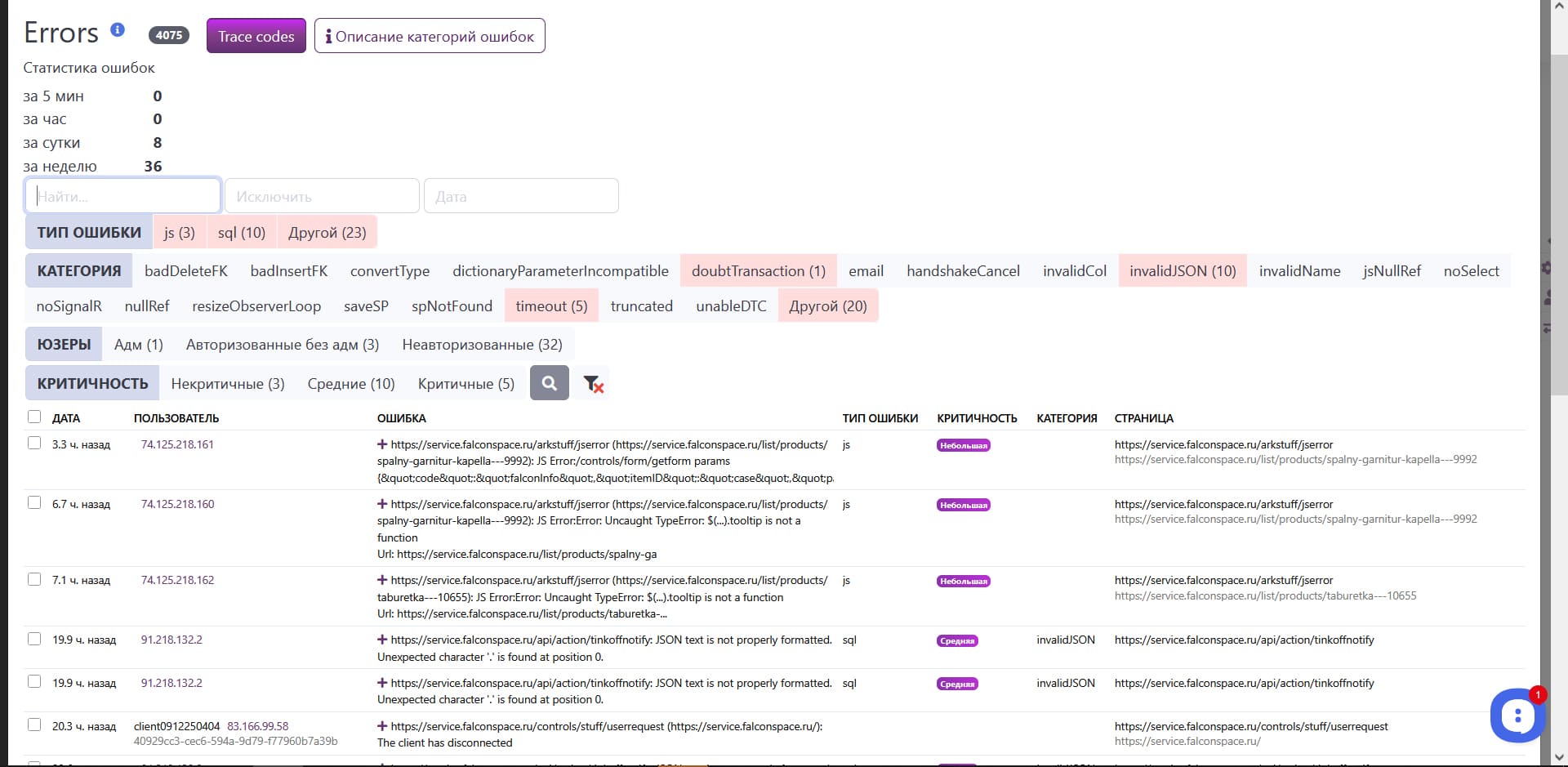Open Trace codes

pos(256,37)
